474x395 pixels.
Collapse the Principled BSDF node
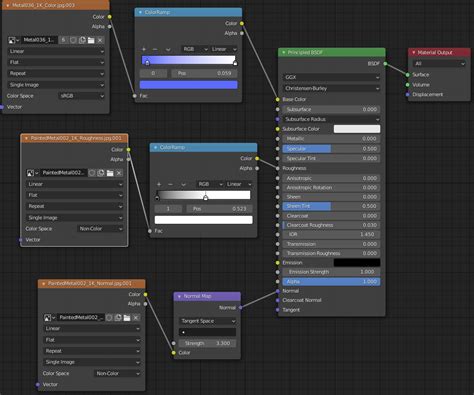[x=284, y=52]
